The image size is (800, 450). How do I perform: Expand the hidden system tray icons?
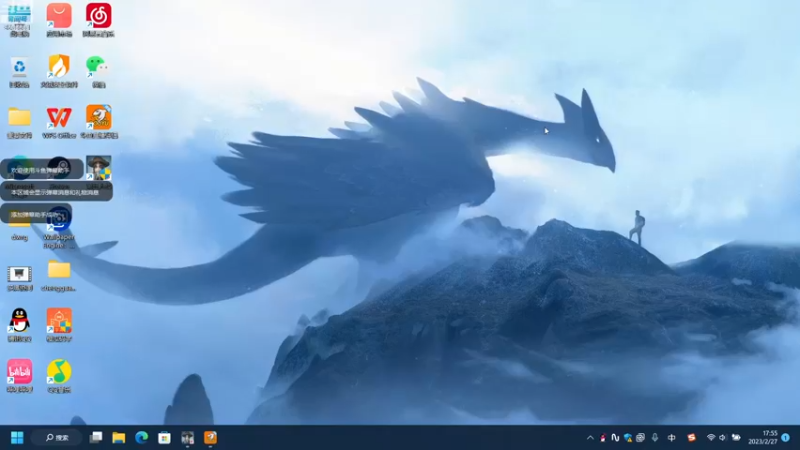[590, 438]
